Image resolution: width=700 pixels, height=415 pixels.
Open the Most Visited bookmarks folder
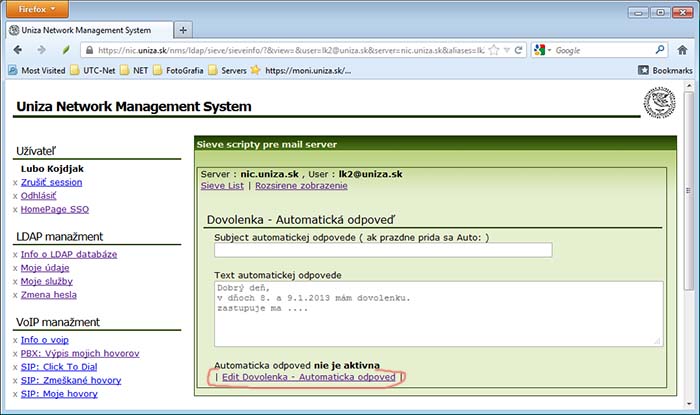click(37, 71)
